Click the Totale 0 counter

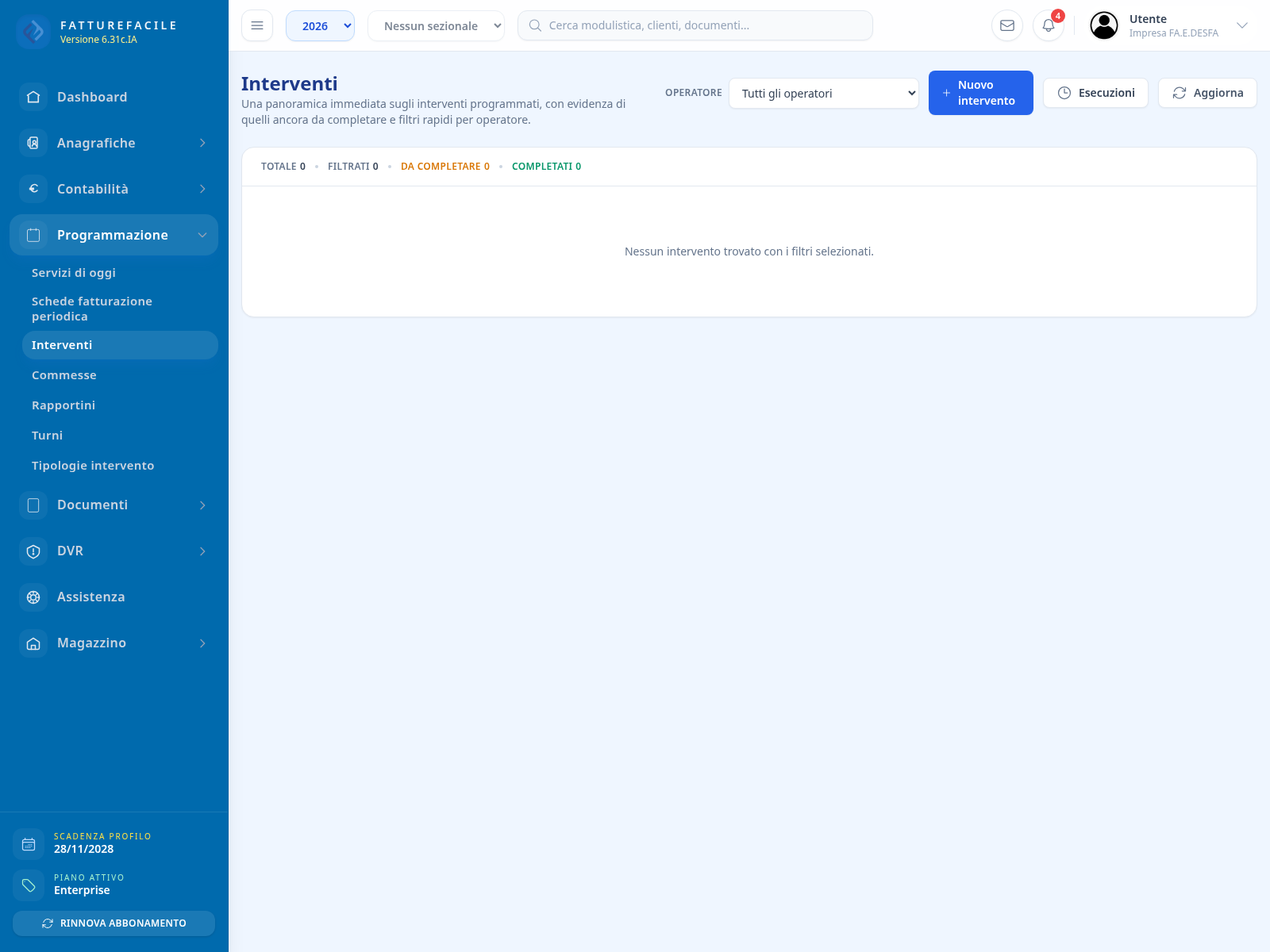click(283, 167)
